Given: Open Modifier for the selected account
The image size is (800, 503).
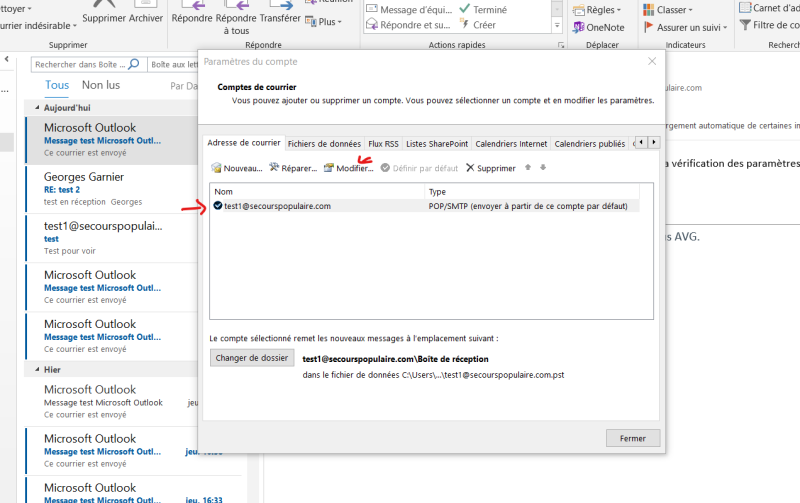Looking at the screenshot, I should 348,168.
